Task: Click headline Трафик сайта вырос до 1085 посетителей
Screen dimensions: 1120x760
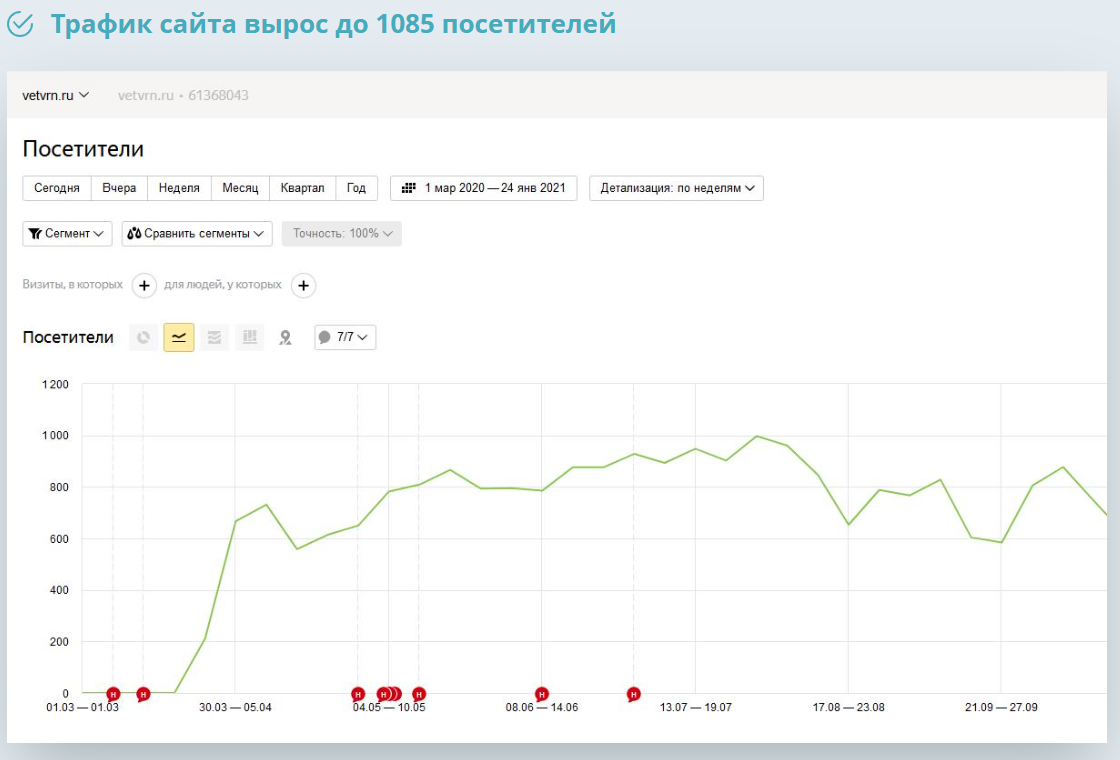Action: click(x=333, y=24)
